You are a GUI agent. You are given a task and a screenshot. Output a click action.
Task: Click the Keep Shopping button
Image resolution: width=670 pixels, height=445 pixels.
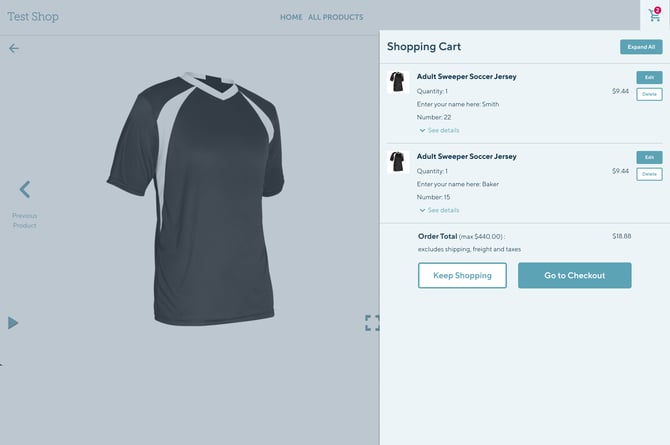pos(462,275)
